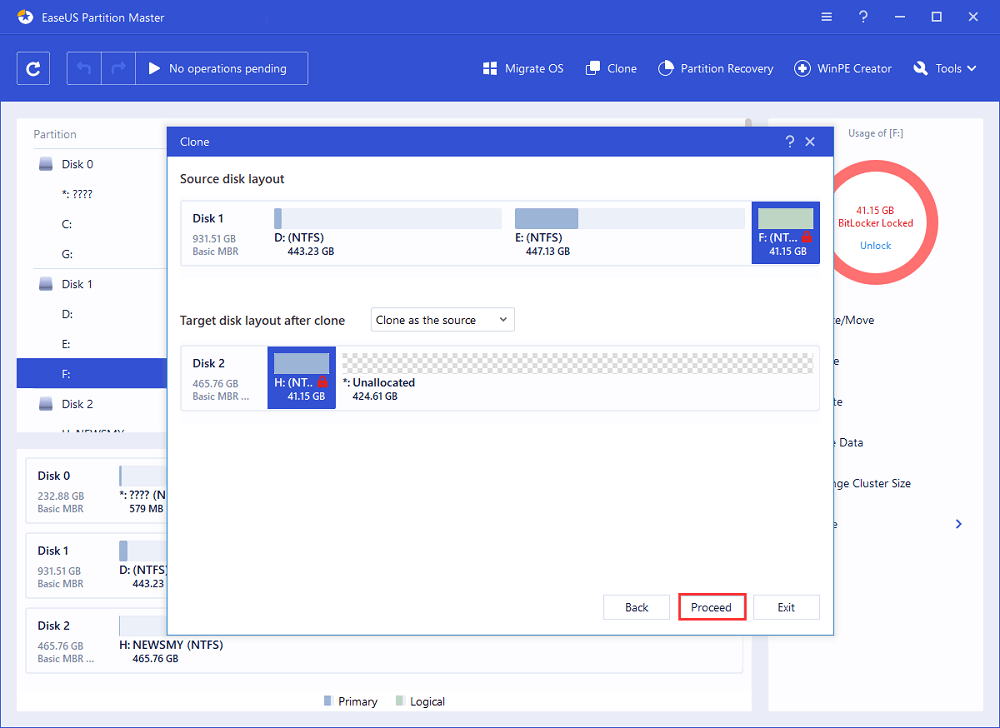Expand more operations right chevron arrow

point(959,524)
